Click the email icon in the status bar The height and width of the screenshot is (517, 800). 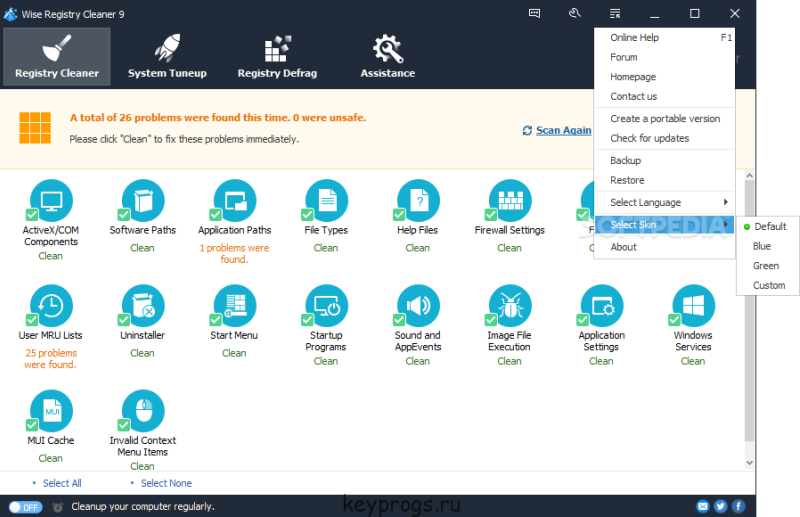click(703, 506)
